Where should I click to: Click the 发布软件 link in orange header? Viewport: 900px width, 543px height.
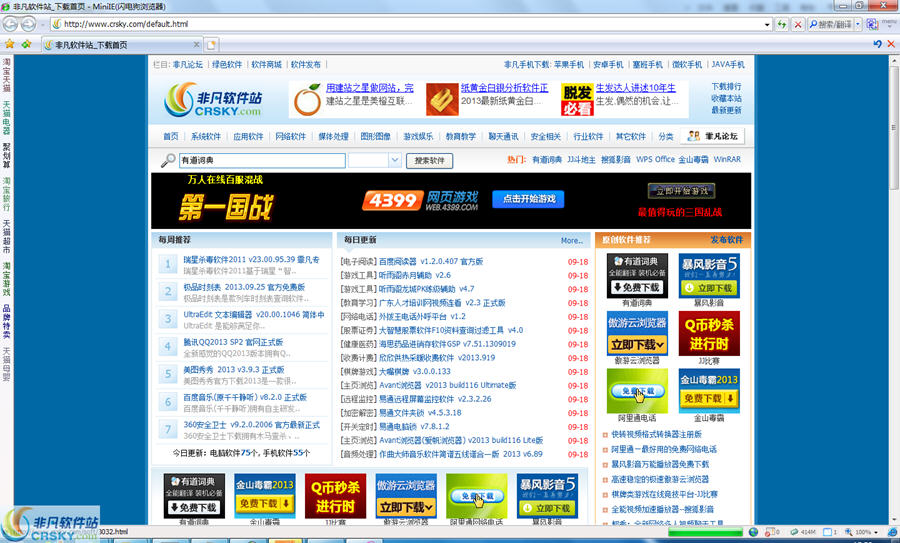click(726, 240)
